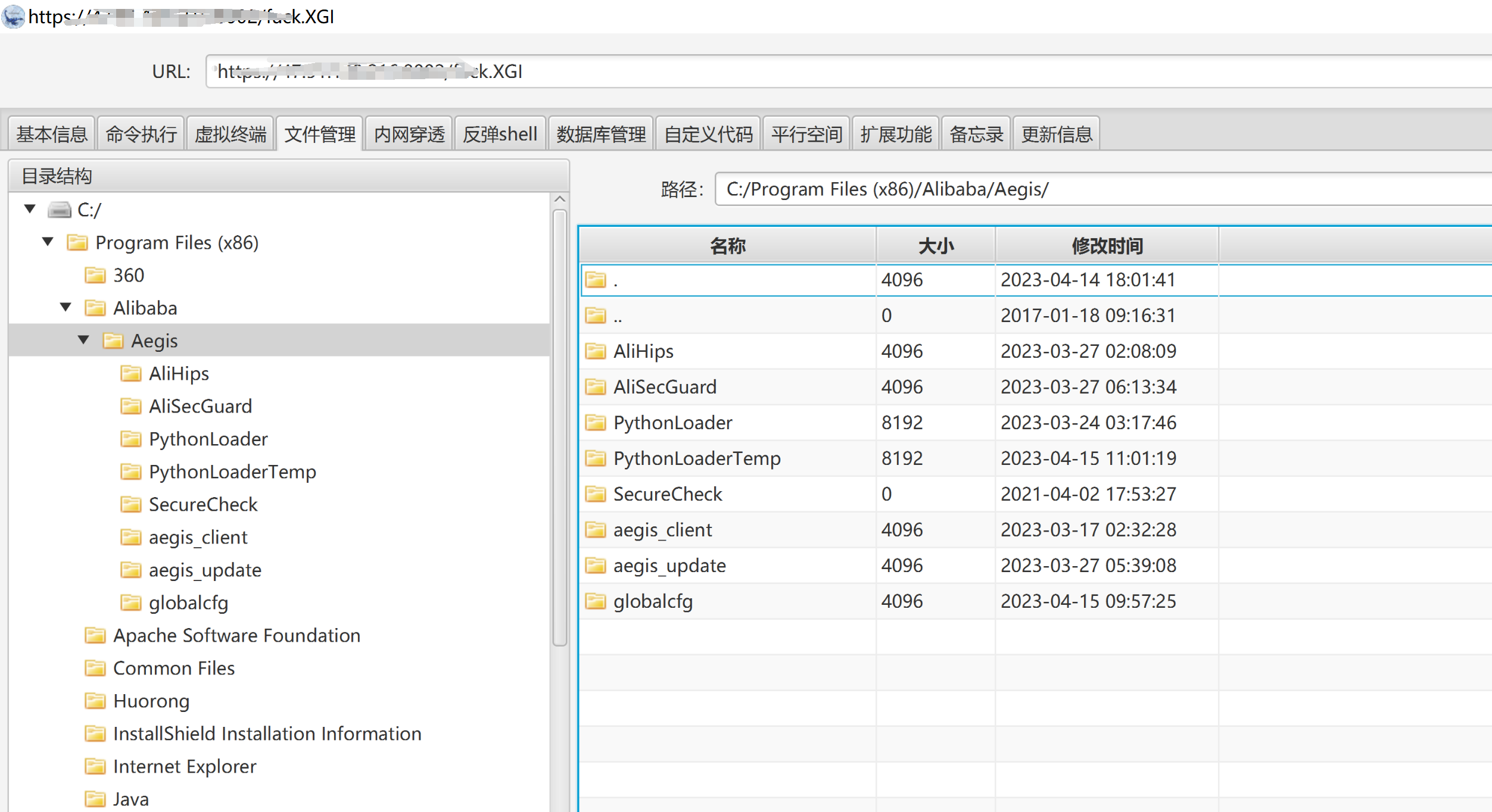Click InstallShield Installation Information folder icon
The image size is (1492, 812).
pyautogui.click(x=95, y=733)
